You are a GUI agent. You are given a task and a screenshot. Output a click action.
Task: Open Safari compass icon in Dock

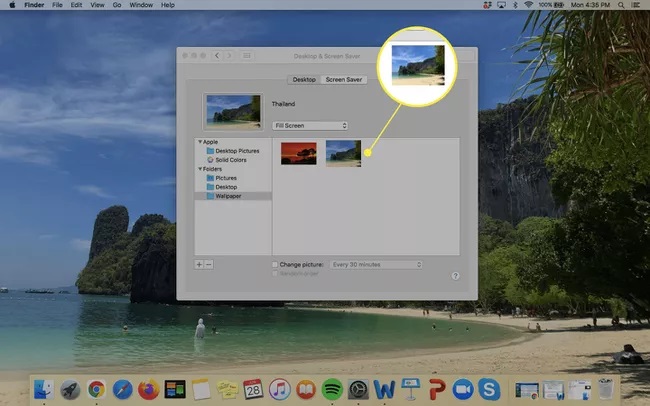122,390
